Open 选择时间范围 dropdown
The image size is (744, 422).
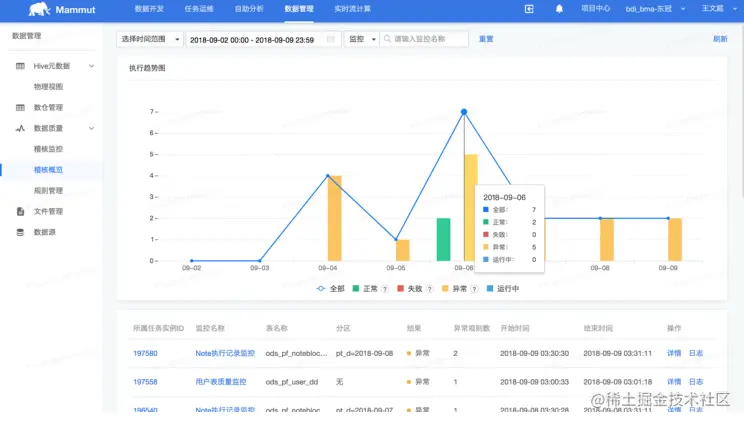pyautogui.click(x=149, y=39)
